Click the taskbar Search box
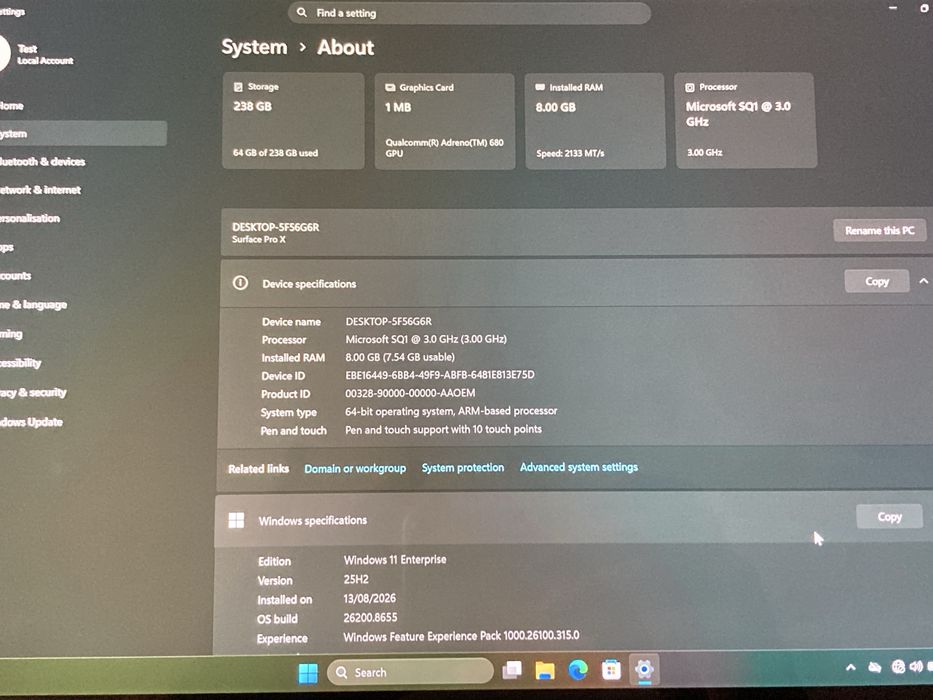This screenshot has height=700, width=933. [411, 672]
